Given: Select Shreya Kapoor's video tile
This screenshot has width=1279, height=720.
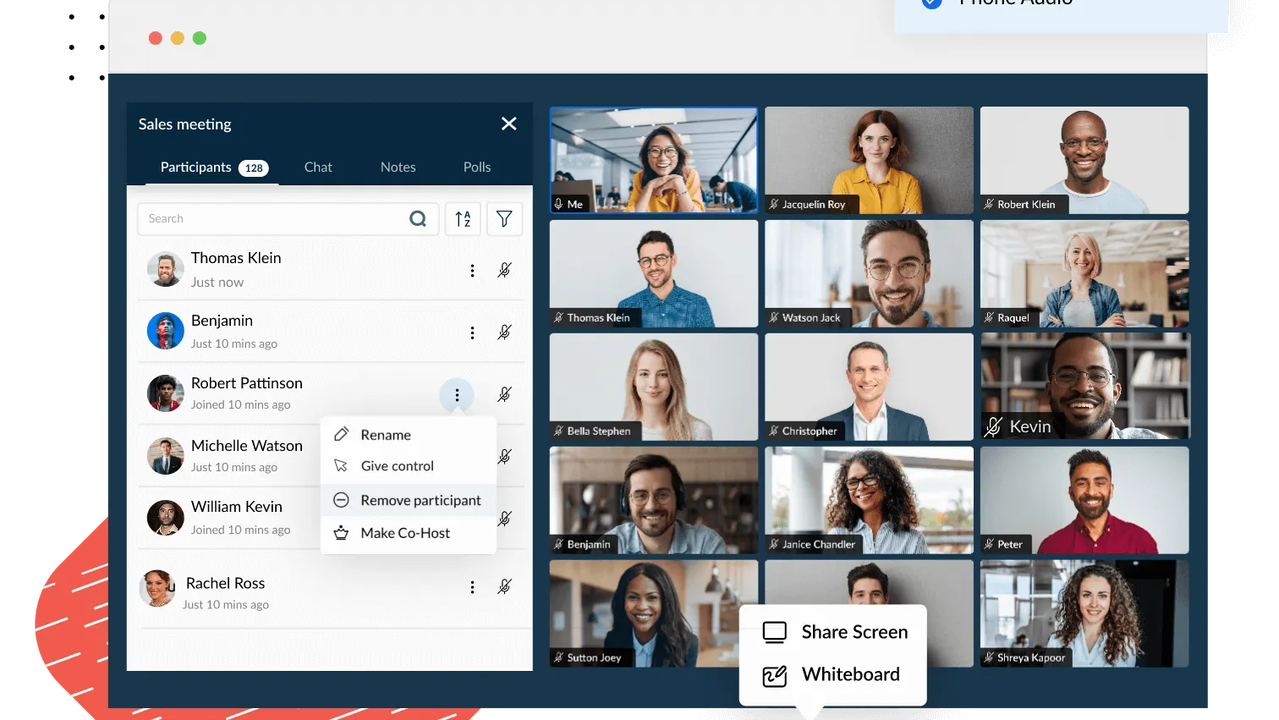Looking at the screenshot, I should click(x=1084, y=613).
